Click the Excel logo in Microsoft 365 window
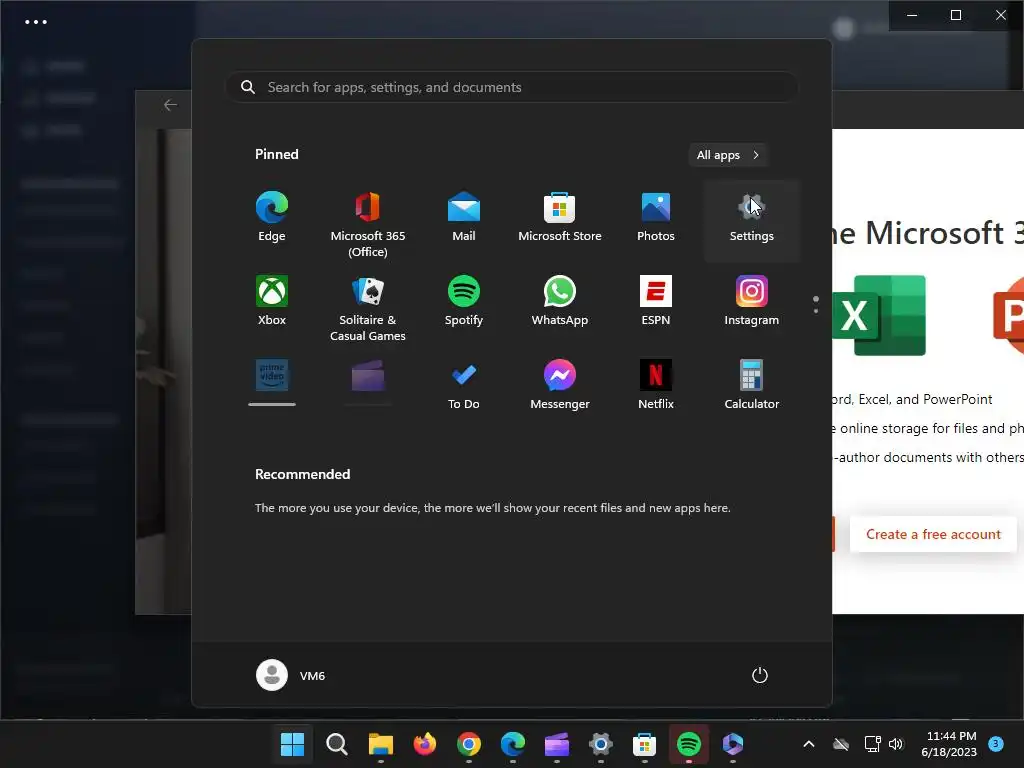1024x768 pixels. (x=879, y=315)
